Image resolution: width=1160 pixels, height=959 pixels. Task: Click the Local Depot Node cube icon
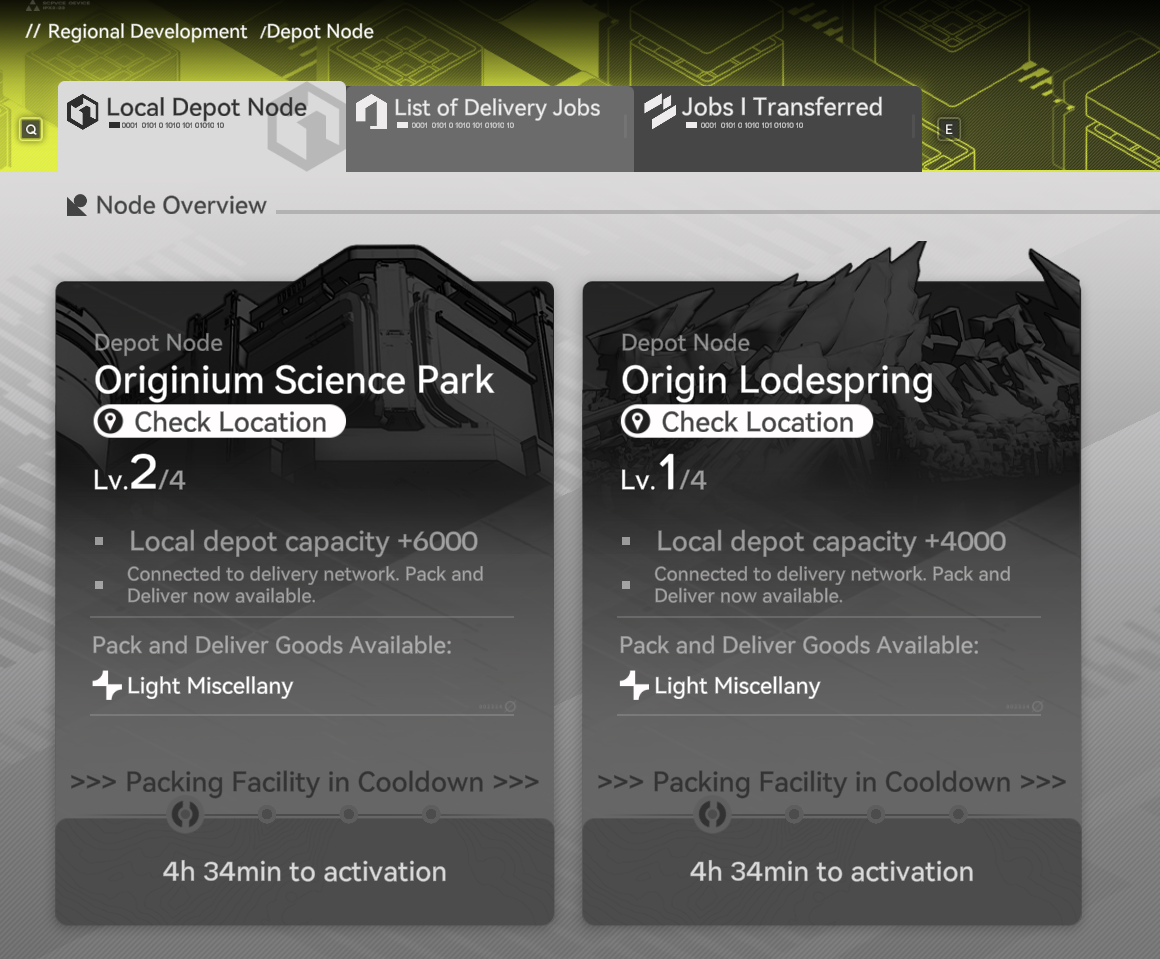click(x=82, y=112)
